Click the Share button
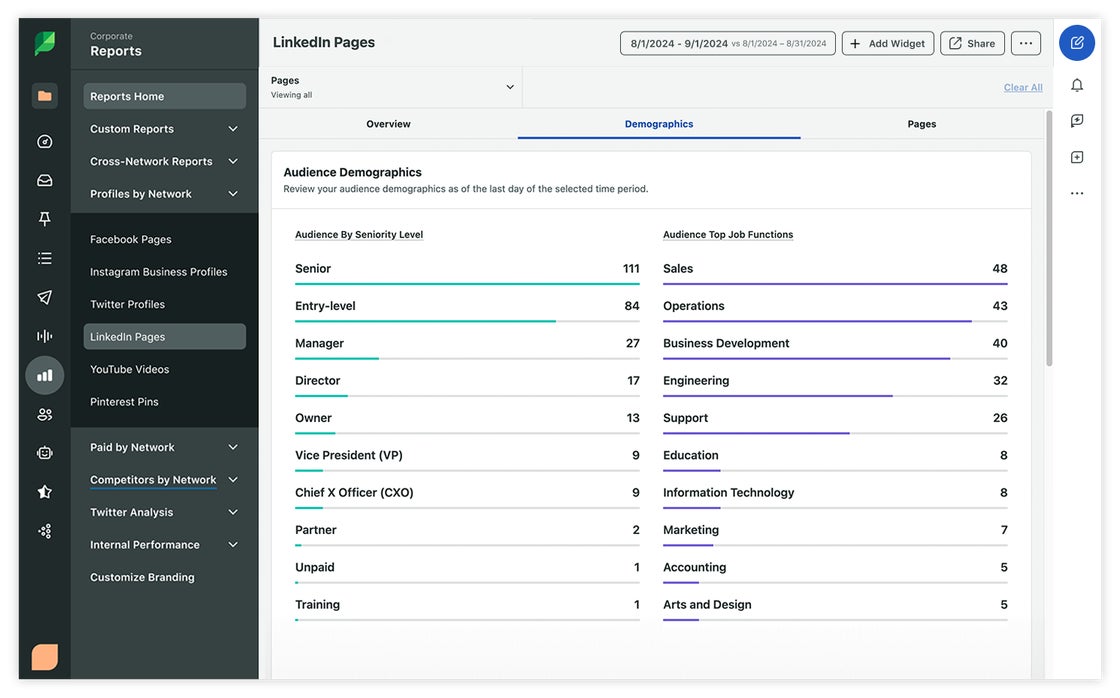This screenshot has height=698, width=1120. [972, 43]
